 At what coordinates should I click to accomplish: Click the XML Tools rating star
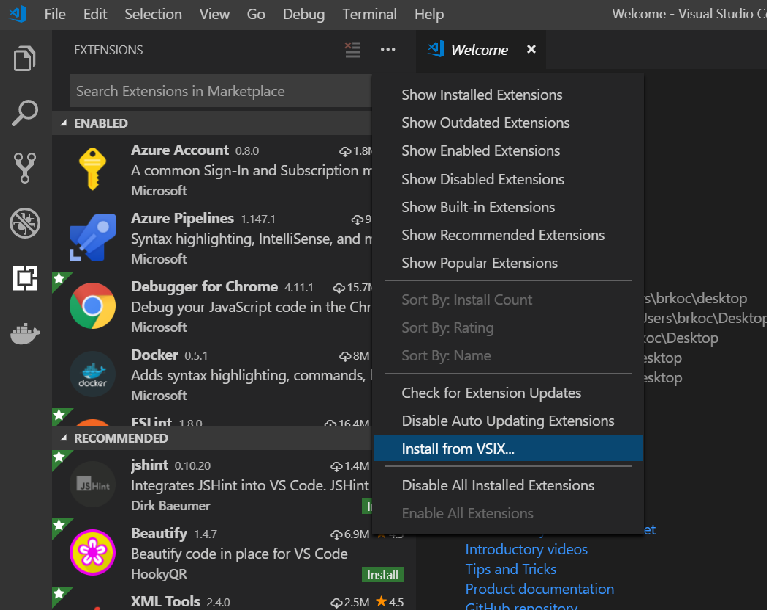click(382, 601)
